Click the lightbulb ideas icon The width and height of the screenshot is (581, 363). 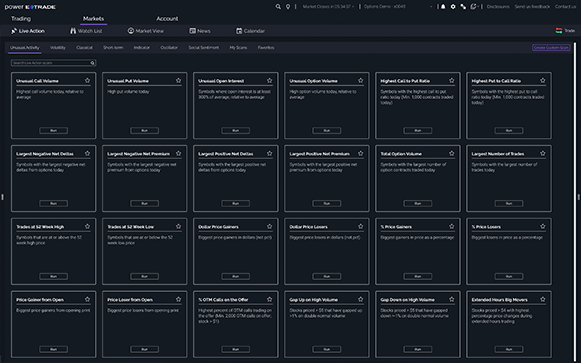[288, 7]
